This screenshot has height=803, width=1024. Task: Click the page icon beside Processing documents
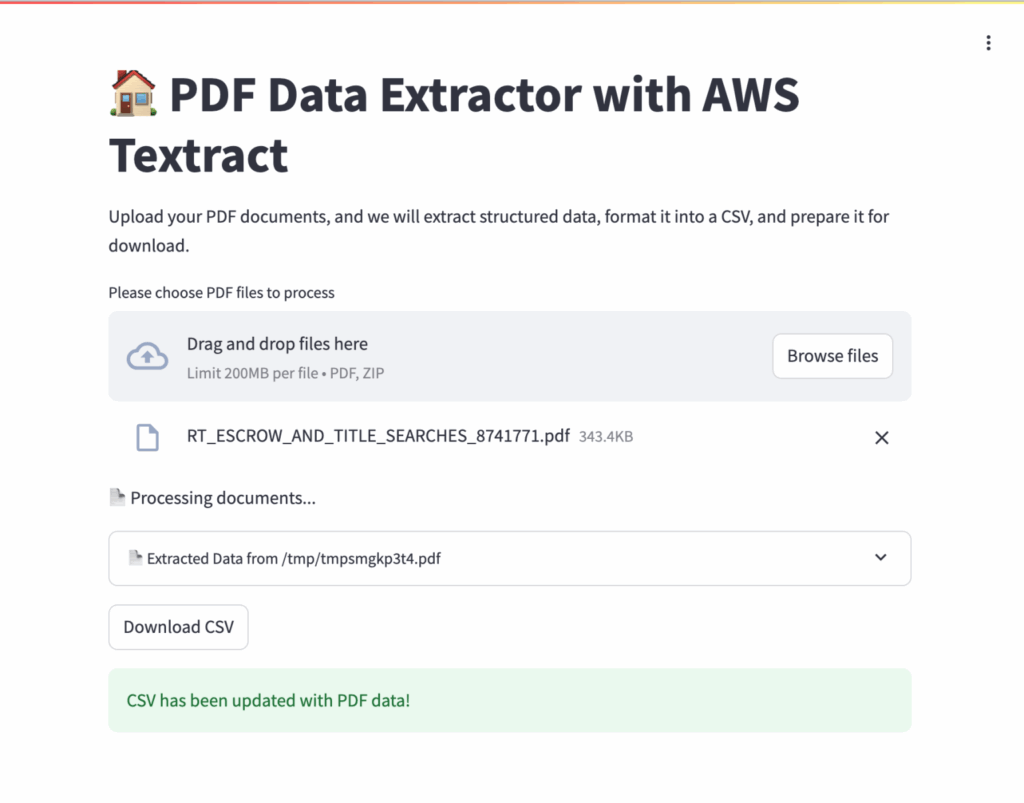tap(117, 497)
